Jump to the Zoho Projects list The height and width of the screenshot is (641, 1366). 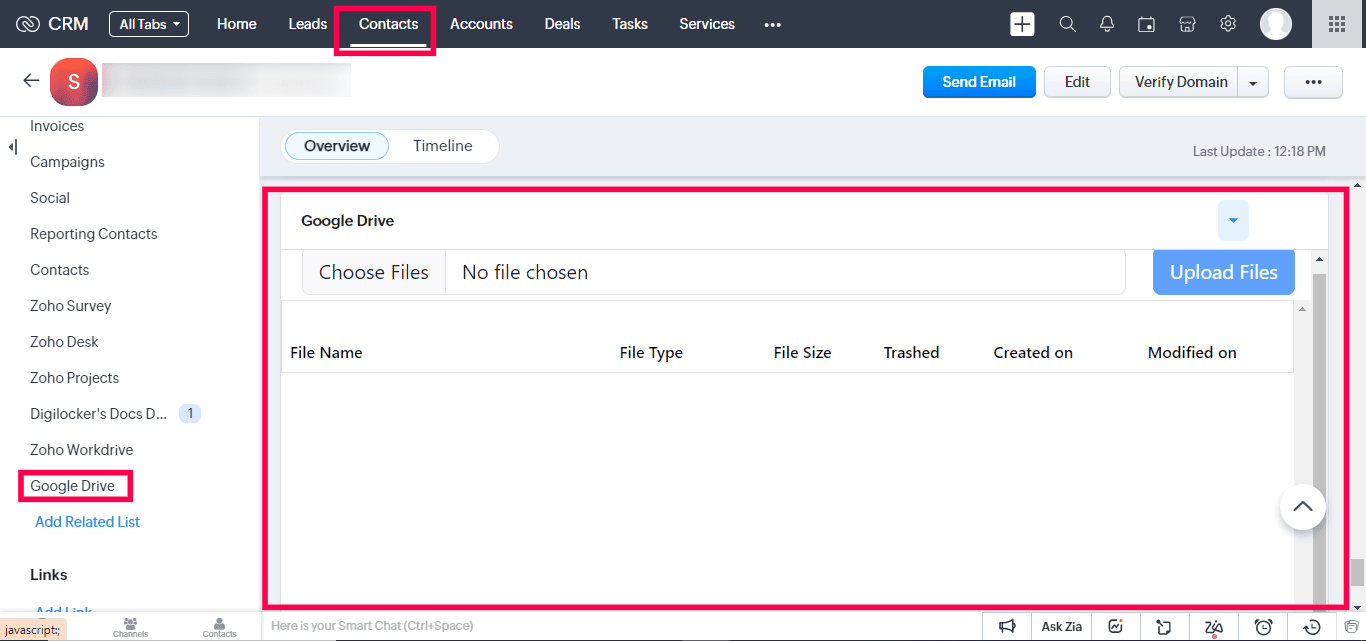tap(75, 378)
